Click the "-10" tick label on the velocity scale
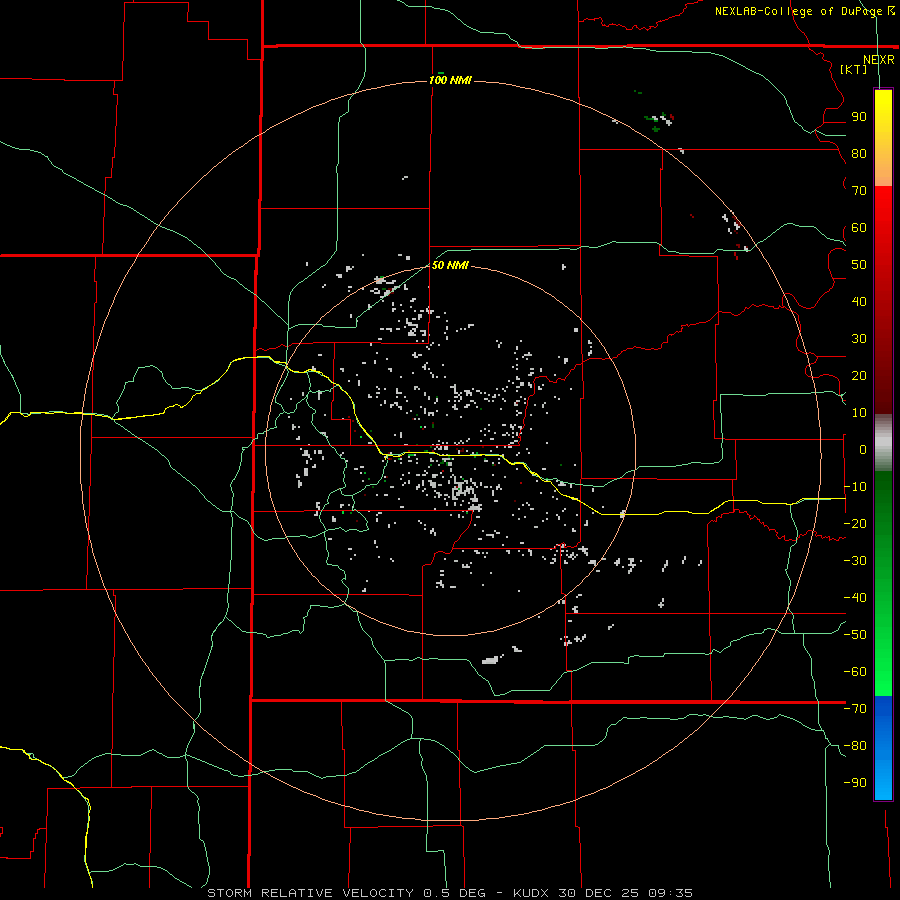The width and height of the screenshot is (900, 900). (x=855, y=487)
